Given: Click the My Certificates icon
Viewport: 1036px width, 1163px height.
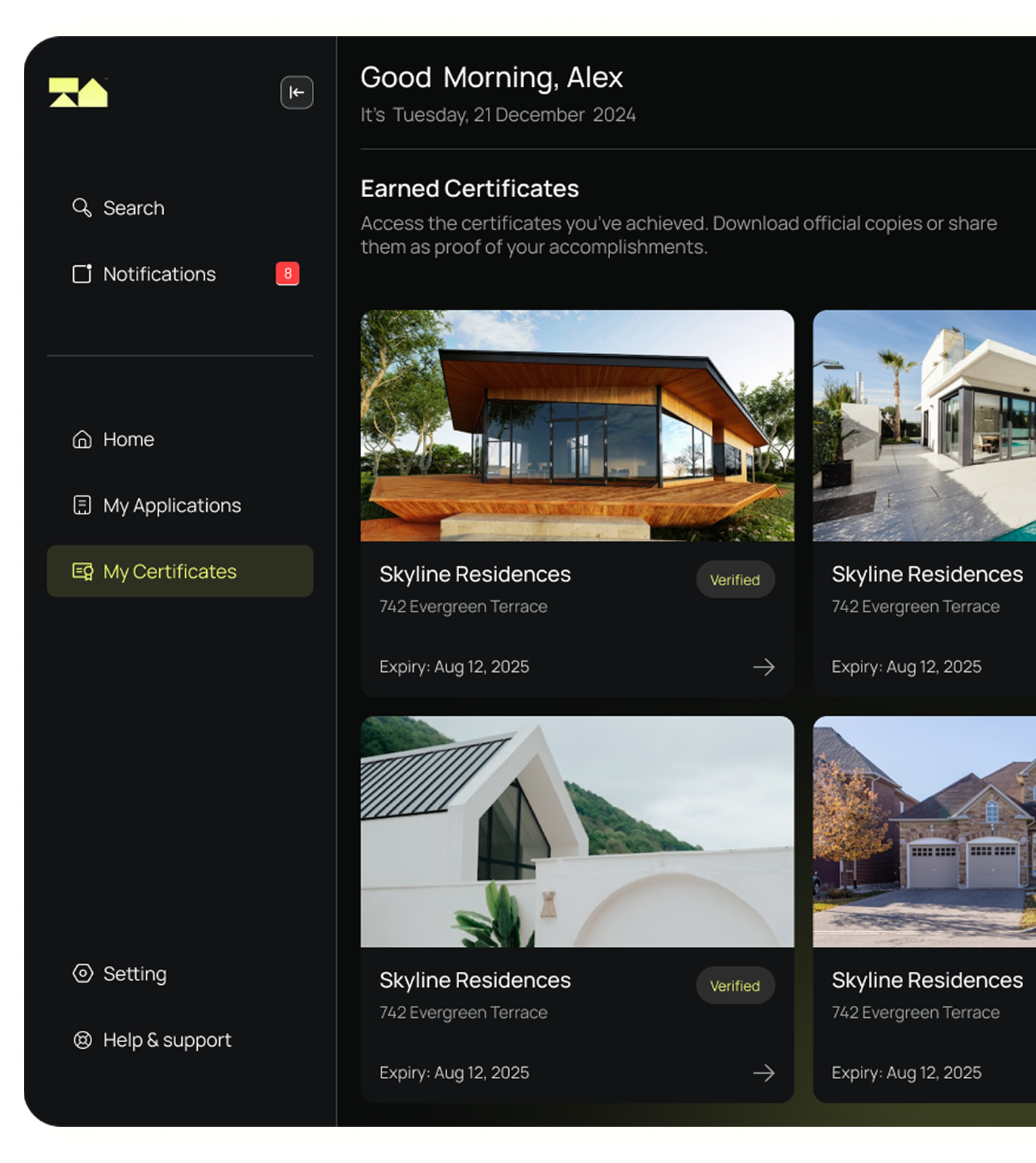Looking at the screenshot, I should point(82,572).
